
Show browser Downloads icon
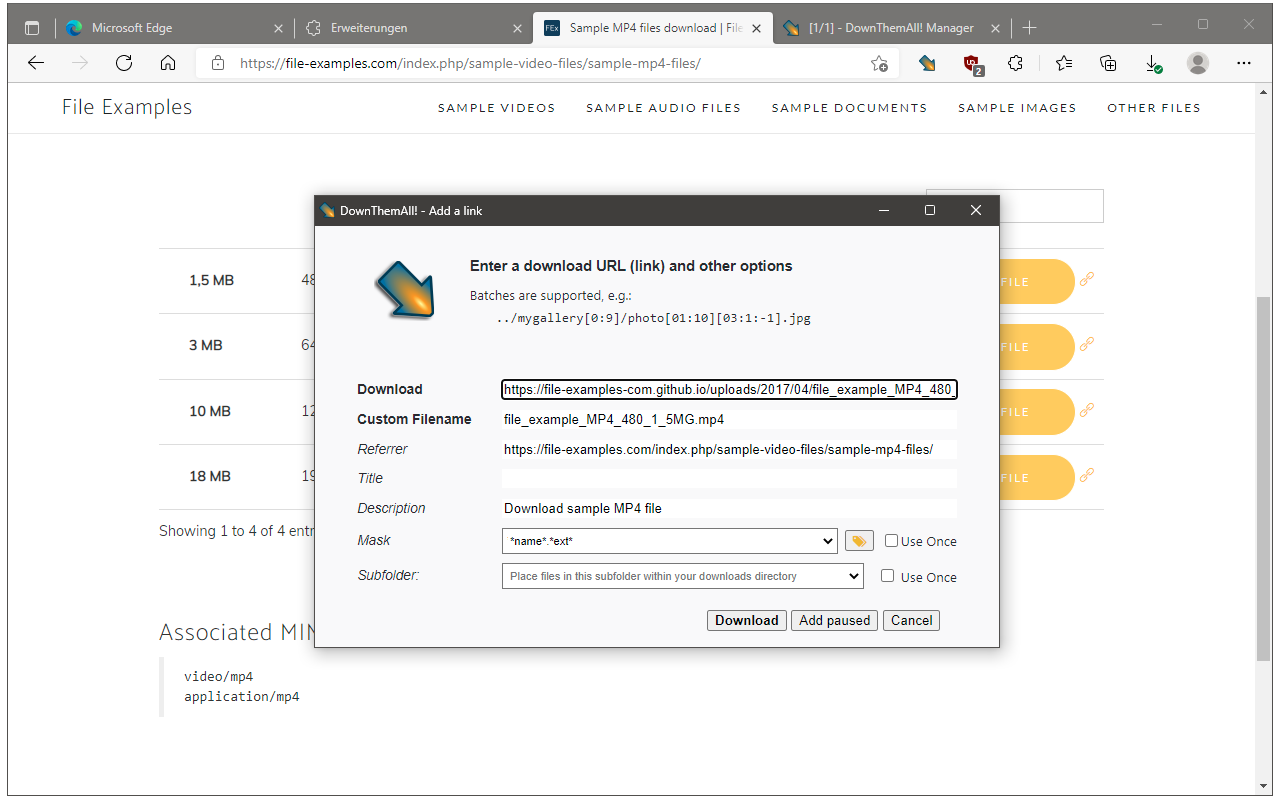tap(1153, 63)
